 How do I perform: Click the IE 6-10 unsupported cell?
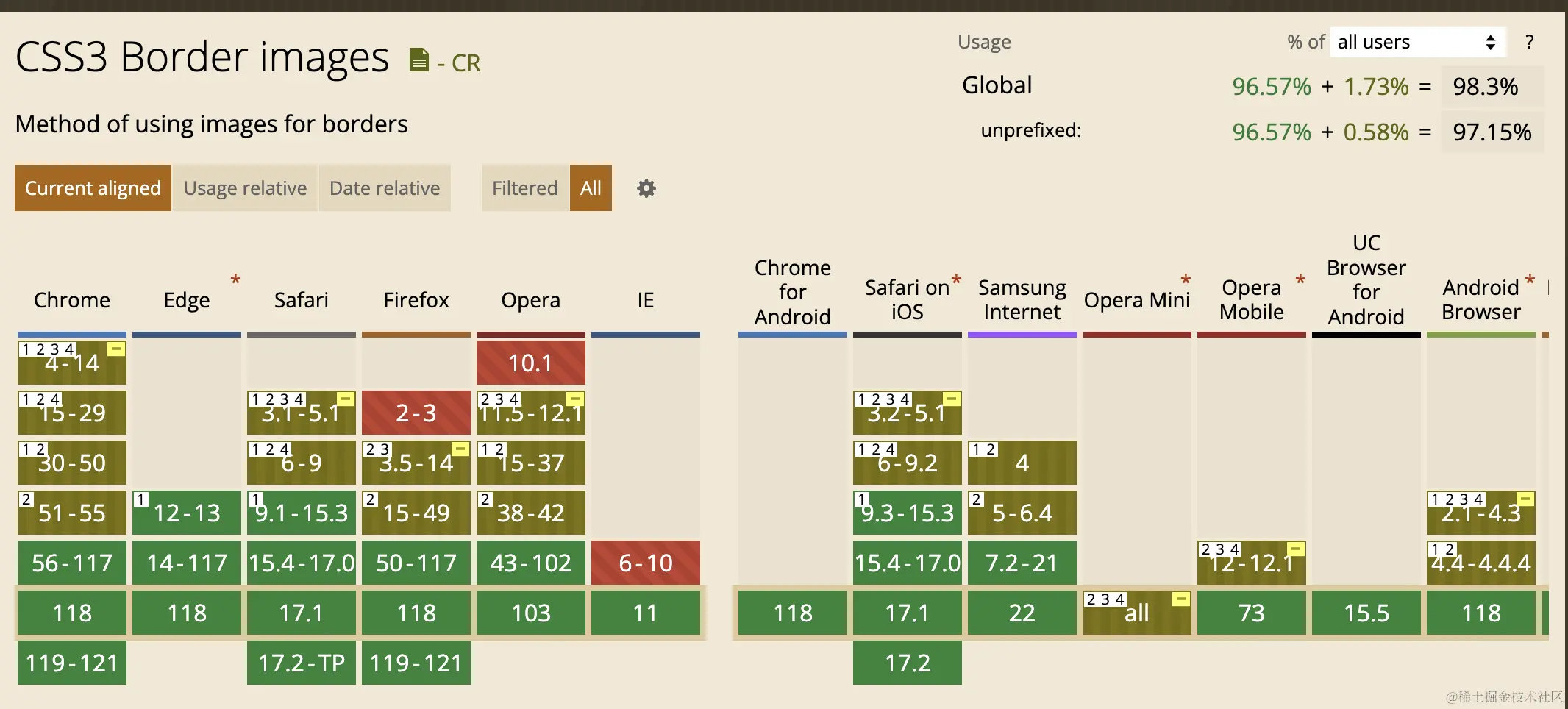(646, 563)
